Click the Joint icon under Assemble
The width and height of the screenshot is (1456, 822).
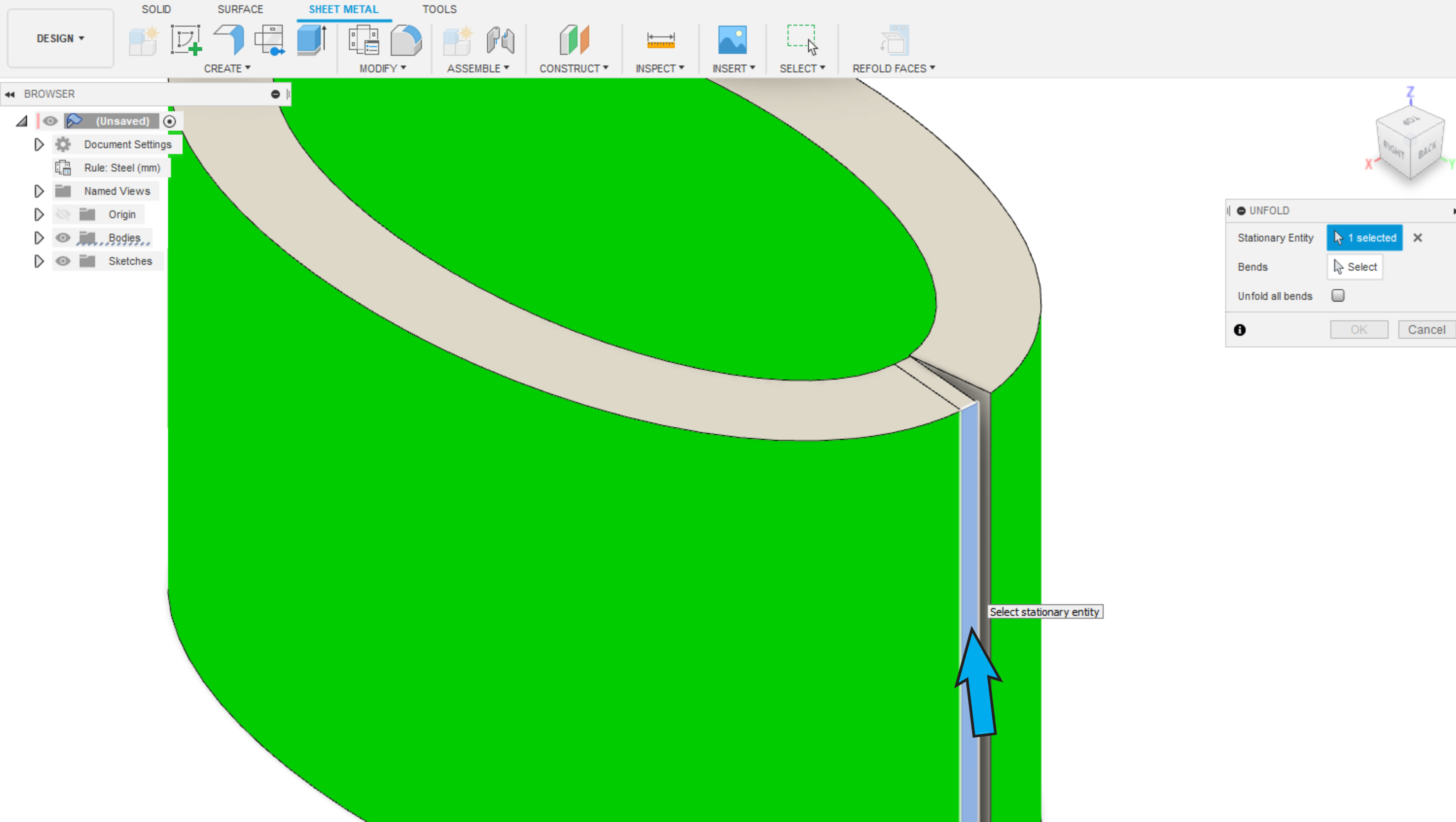(x=500, y=40)
